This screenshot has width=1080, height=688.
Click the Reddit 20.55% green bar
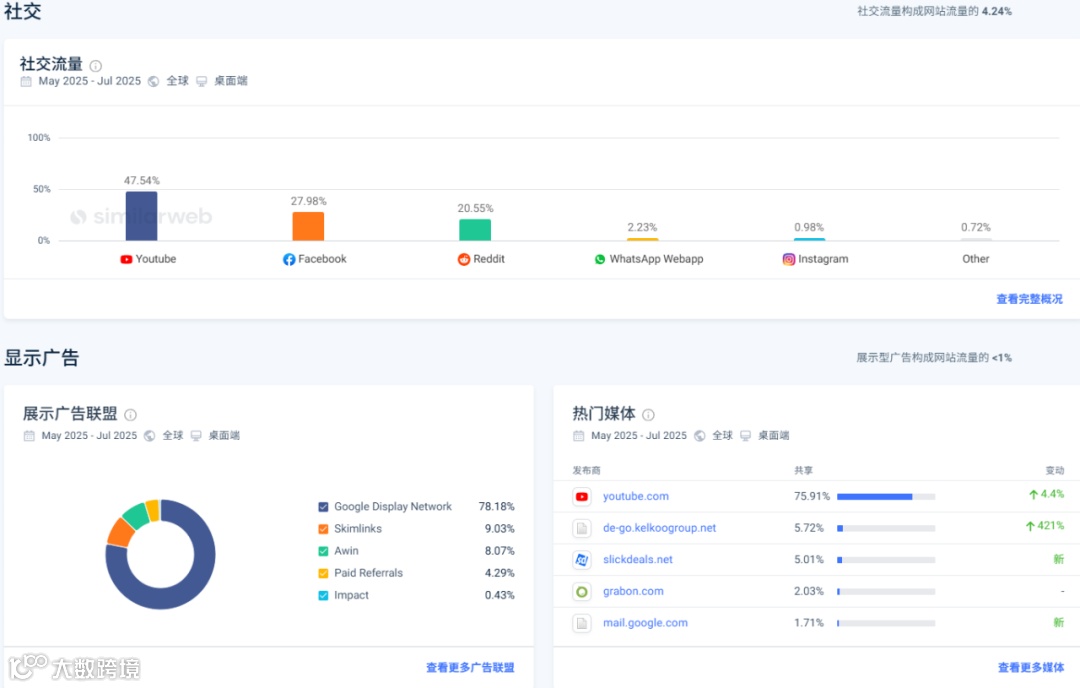475,230
